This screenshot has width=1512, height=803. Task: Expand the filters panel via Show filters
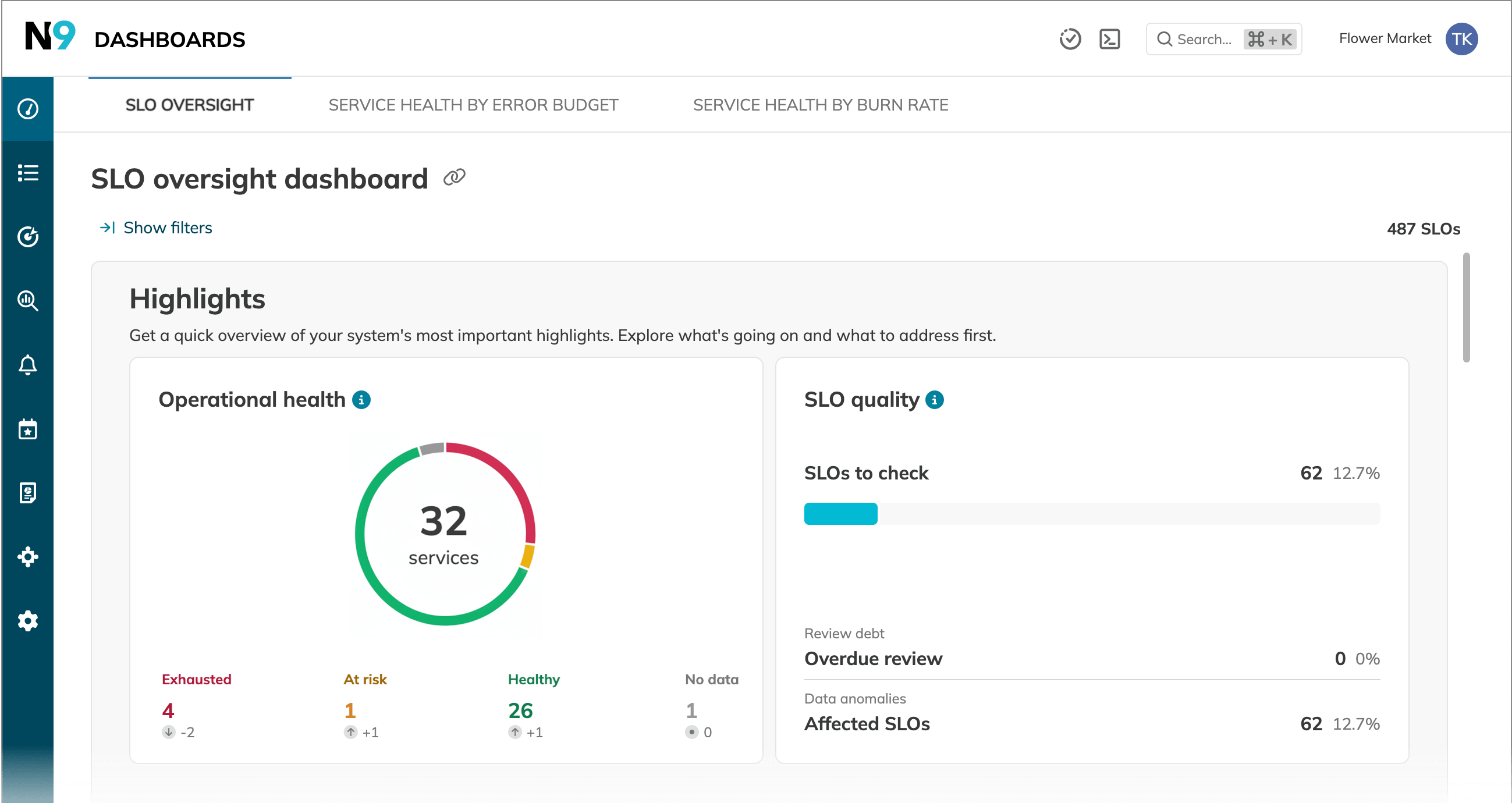click(166, 228)
